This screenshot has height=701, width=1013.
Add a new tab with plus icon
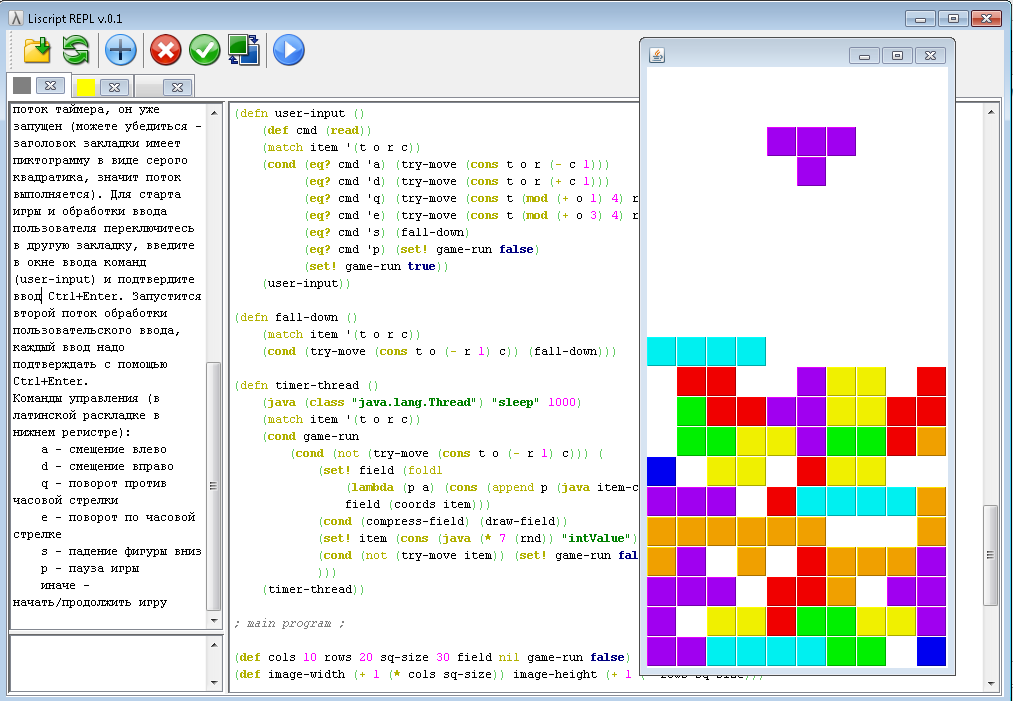click(121, 49)
